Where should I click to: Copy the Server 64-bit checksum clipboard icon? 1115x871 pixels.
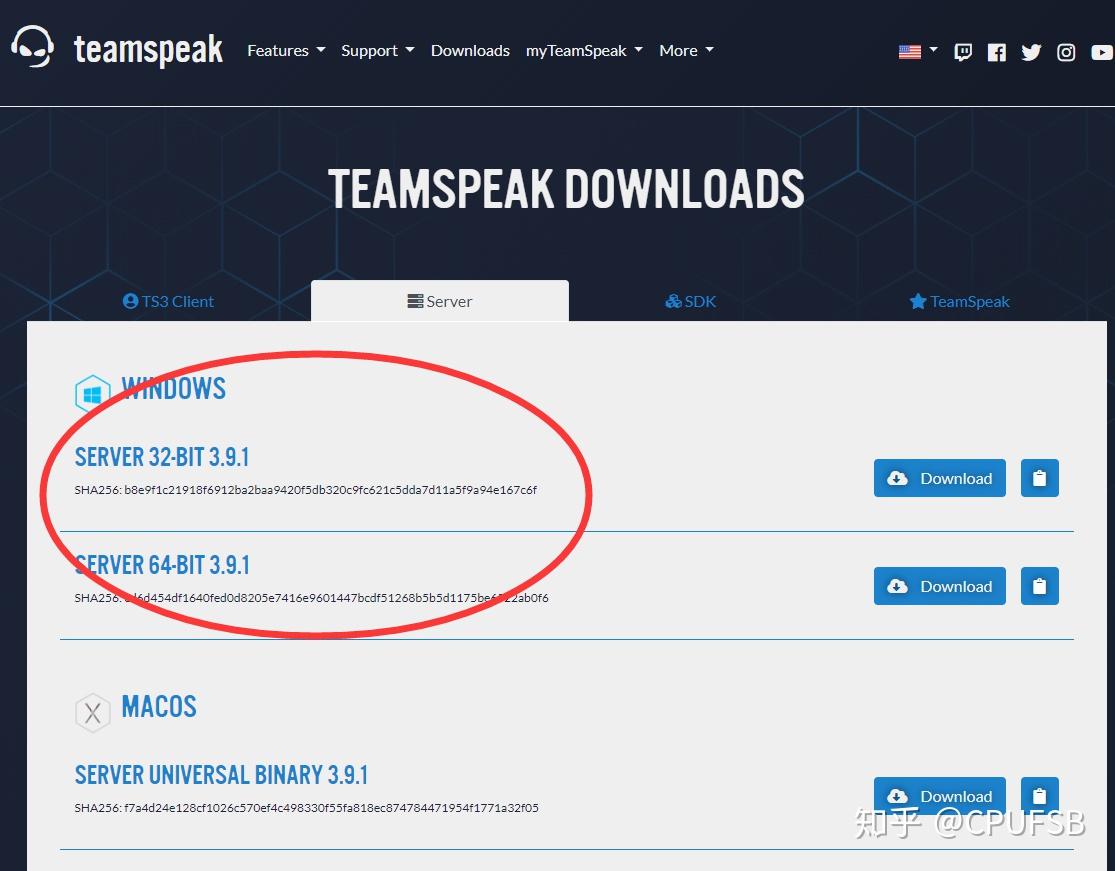(x=1039, y=586)
